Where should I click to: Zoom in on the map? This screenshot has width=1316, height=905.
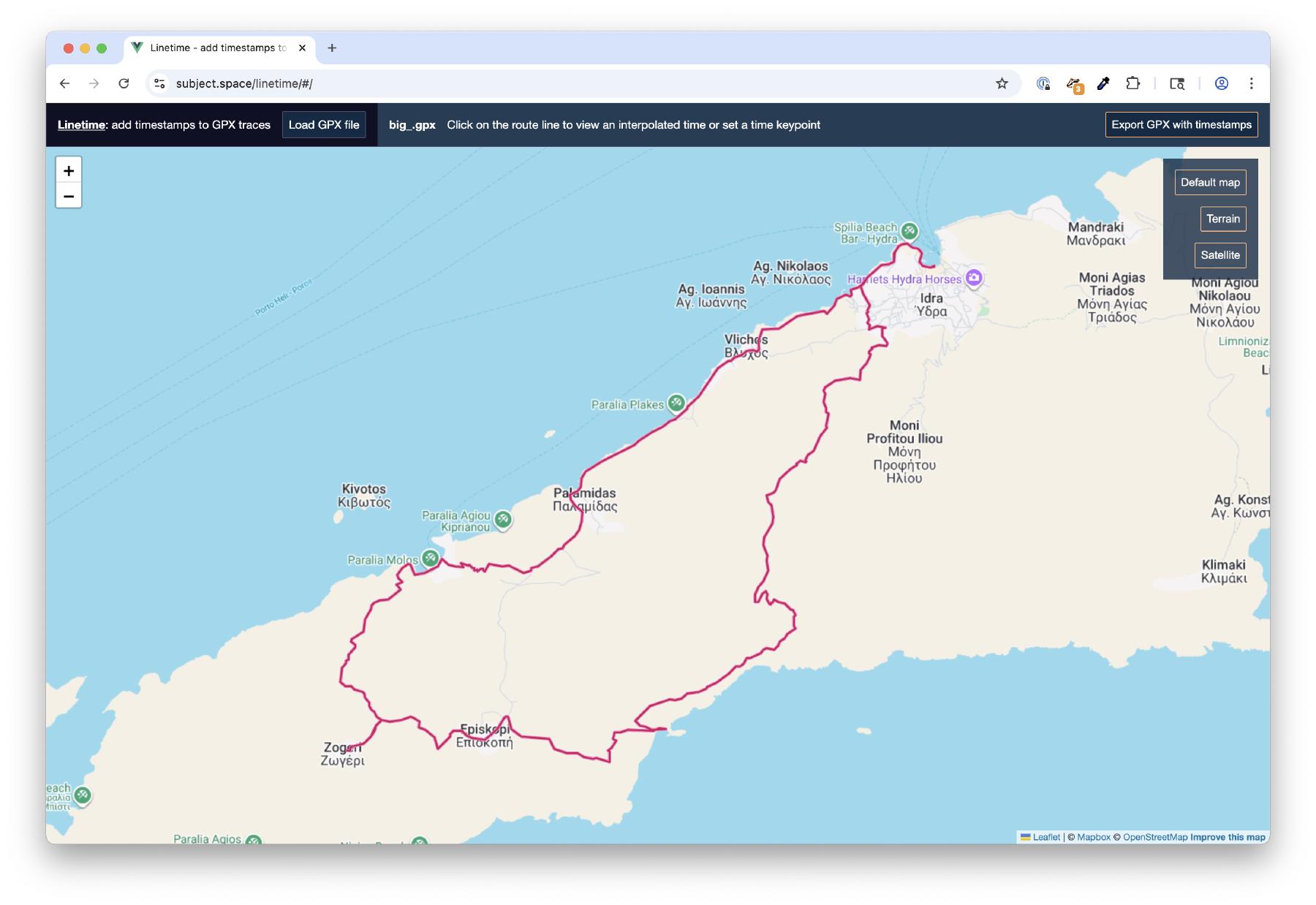click(x=69, y=170)
